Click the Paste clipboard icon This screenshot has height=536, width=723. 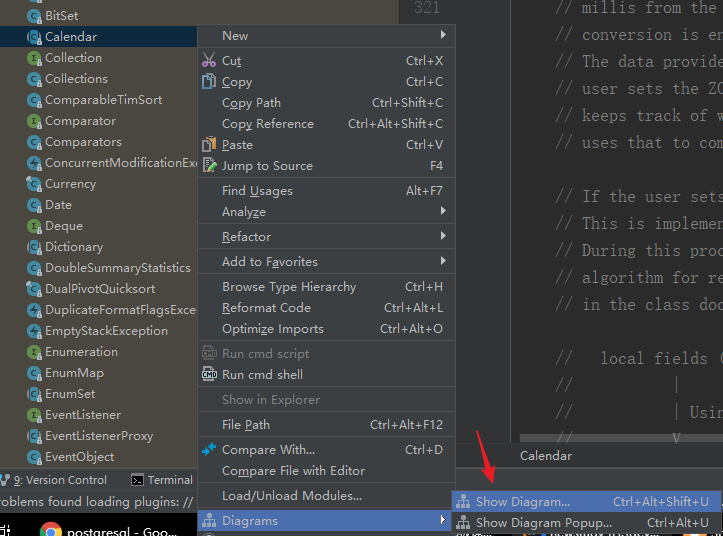[209, 145]
